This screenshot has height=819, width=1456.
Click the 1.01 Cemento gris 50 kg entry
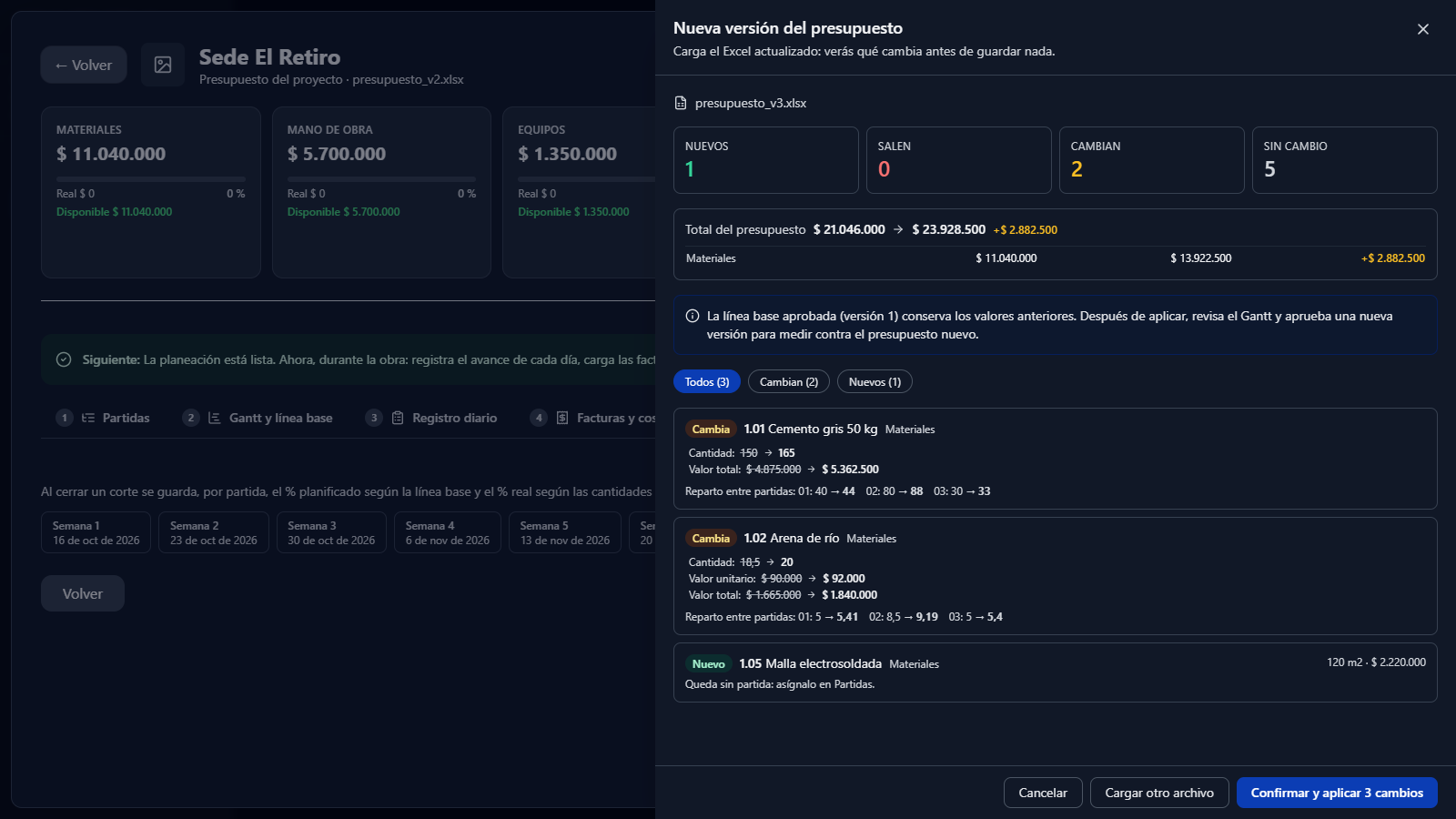(1056, 459)
